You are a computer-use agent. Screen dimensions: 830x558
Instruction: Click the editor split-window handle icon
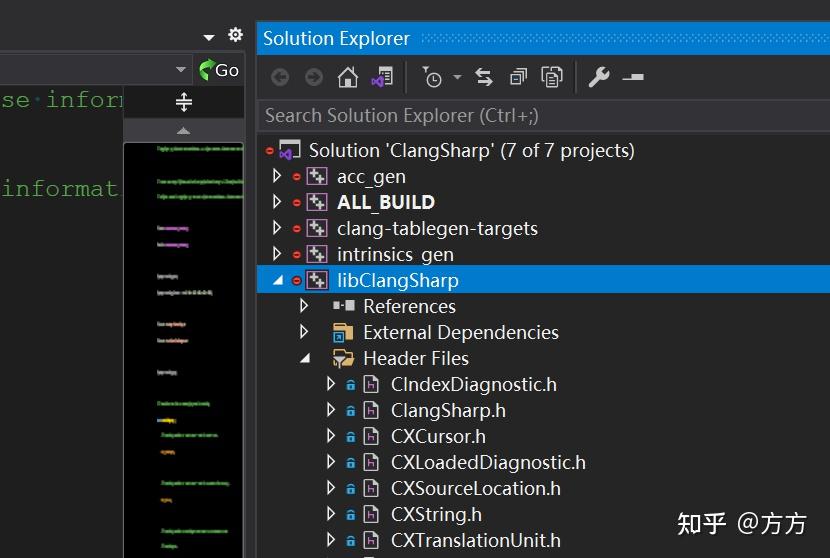point(183,101)
